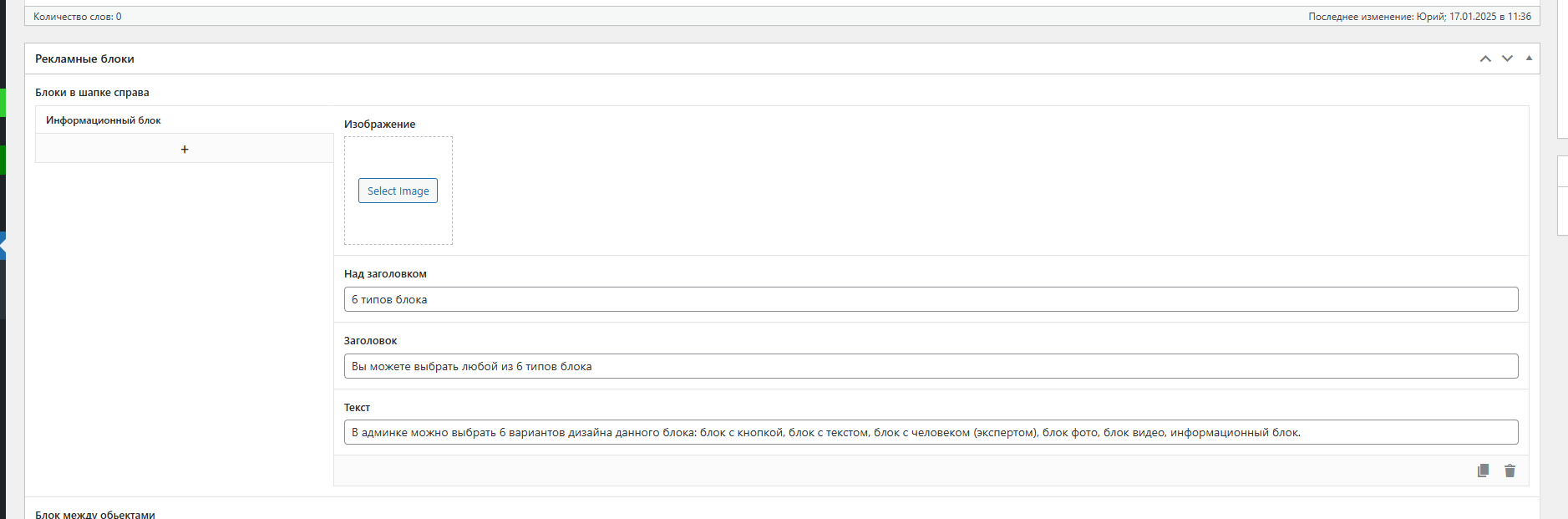Move the Рекламные блоки panel down
1568x519 pixels.
(1507, 59)
